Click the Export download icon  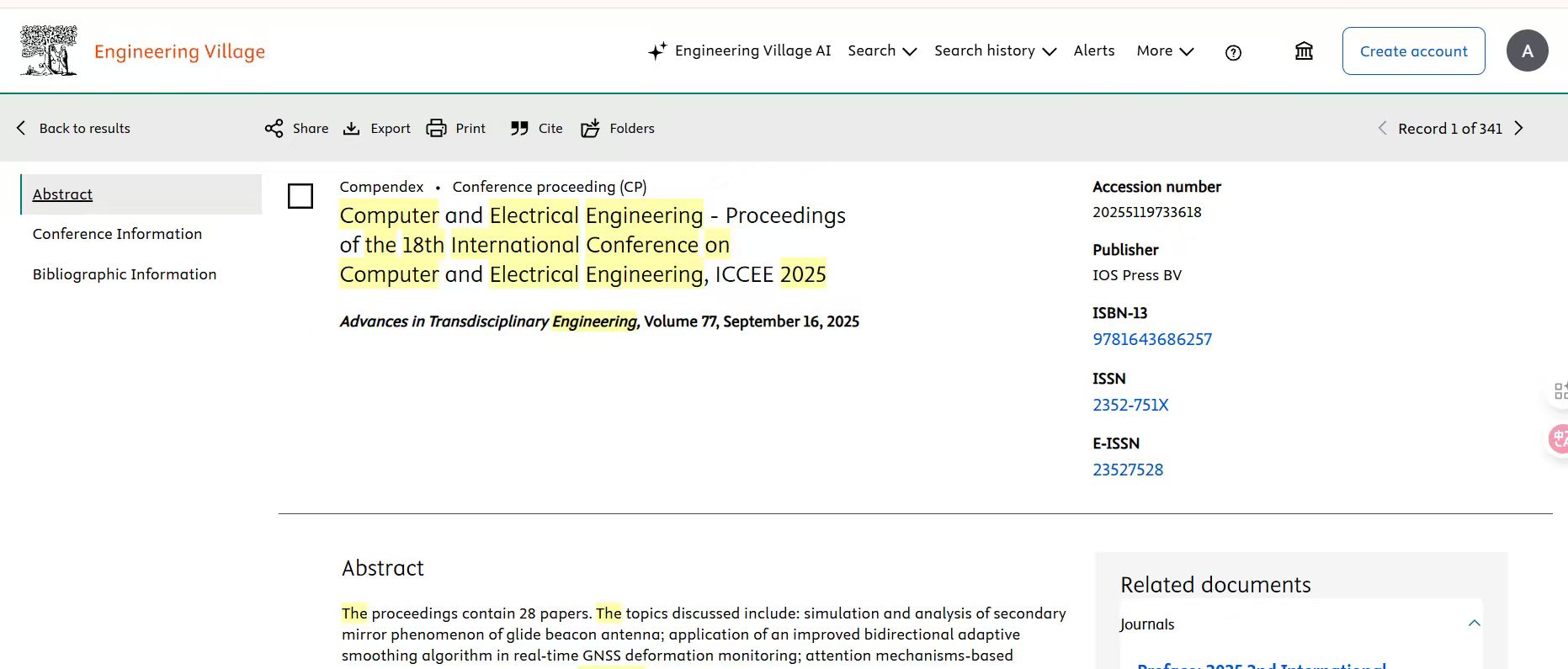(x=352, y=128)
